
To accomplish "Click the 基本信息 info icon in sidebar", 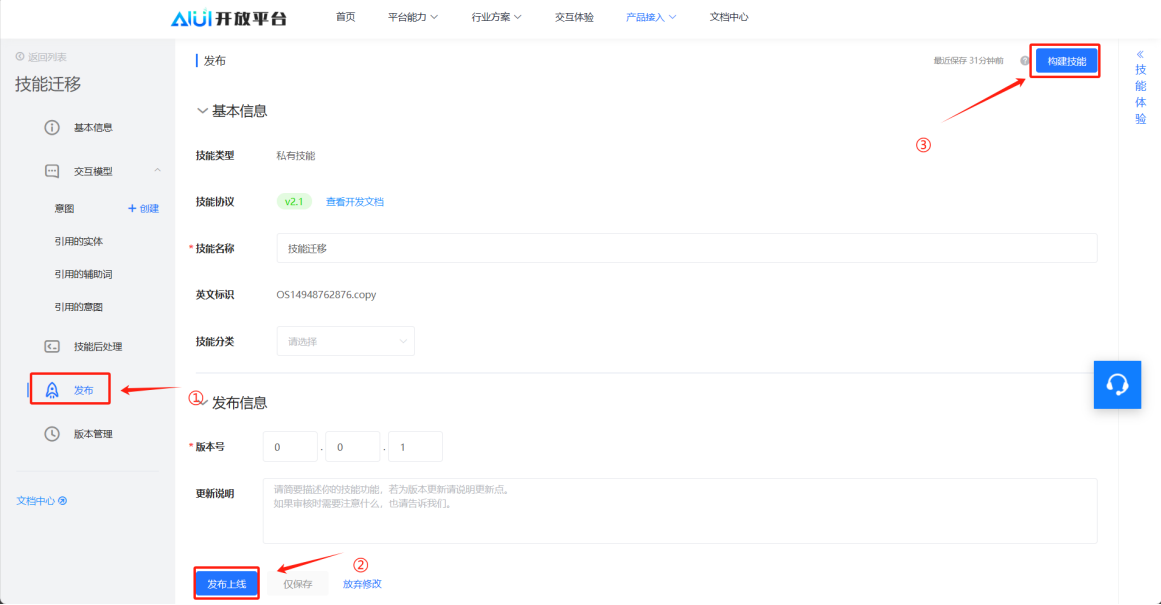I will (x=52, y=128).
